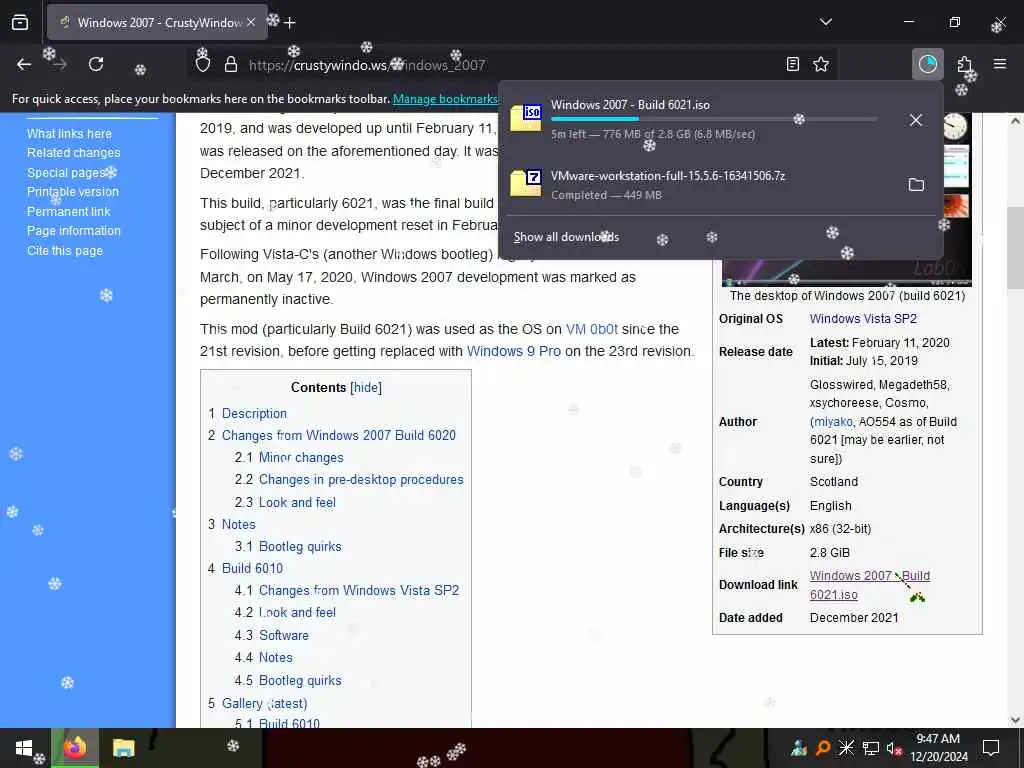This screenshot has height=768, width=1024.
Task: Click the page vertical scrollbar thumb
Action: 1015,248
